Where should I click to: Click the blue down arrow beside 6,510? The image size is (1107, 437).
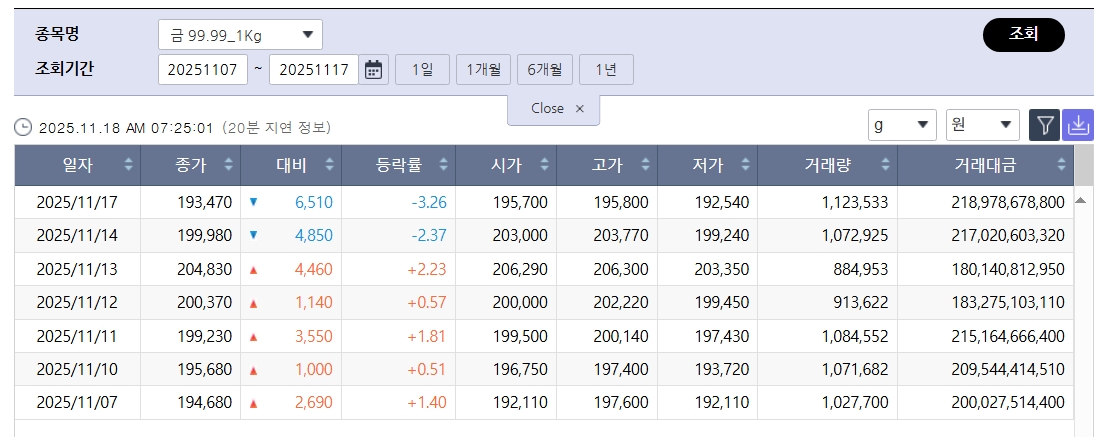[253, 203]
